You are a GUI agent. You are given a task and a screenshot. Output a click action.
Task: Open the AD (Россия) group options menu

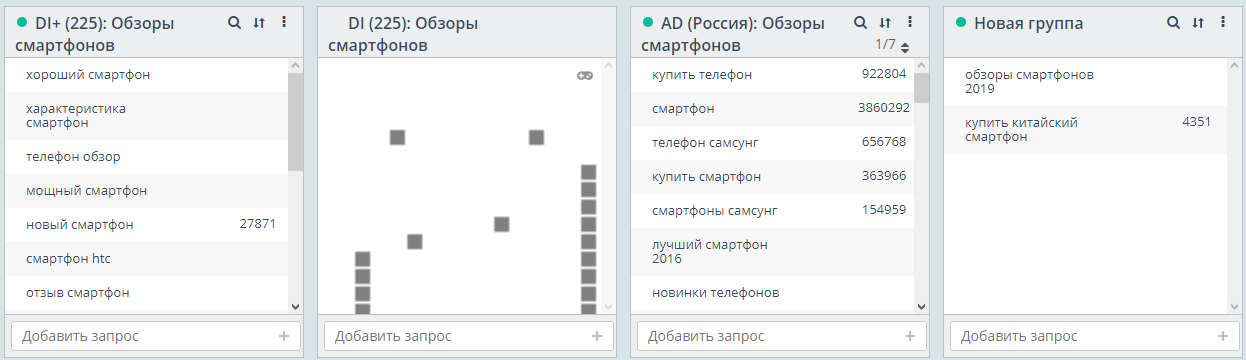pyautogui.click(x=910, y=22)
